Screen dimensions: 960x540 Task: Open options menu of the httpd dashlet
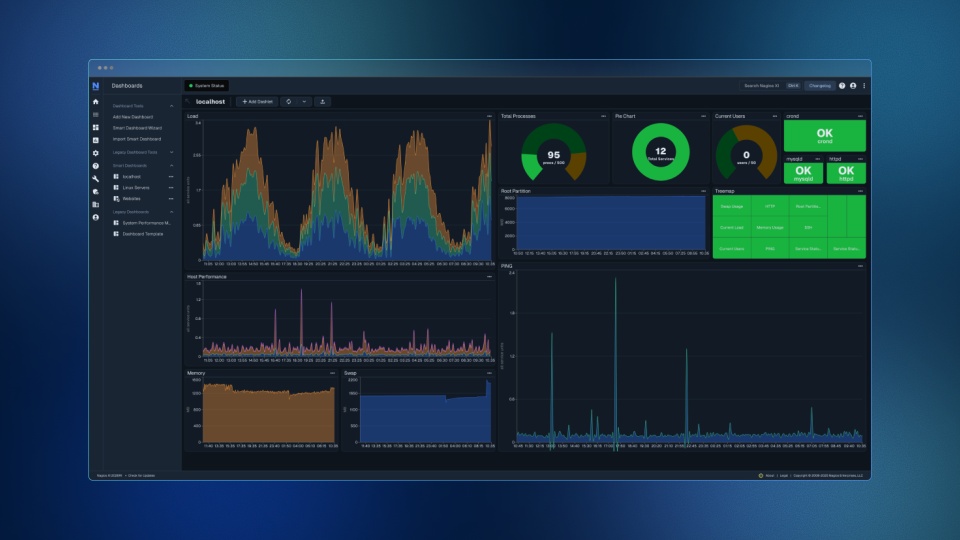click(860, 159)
